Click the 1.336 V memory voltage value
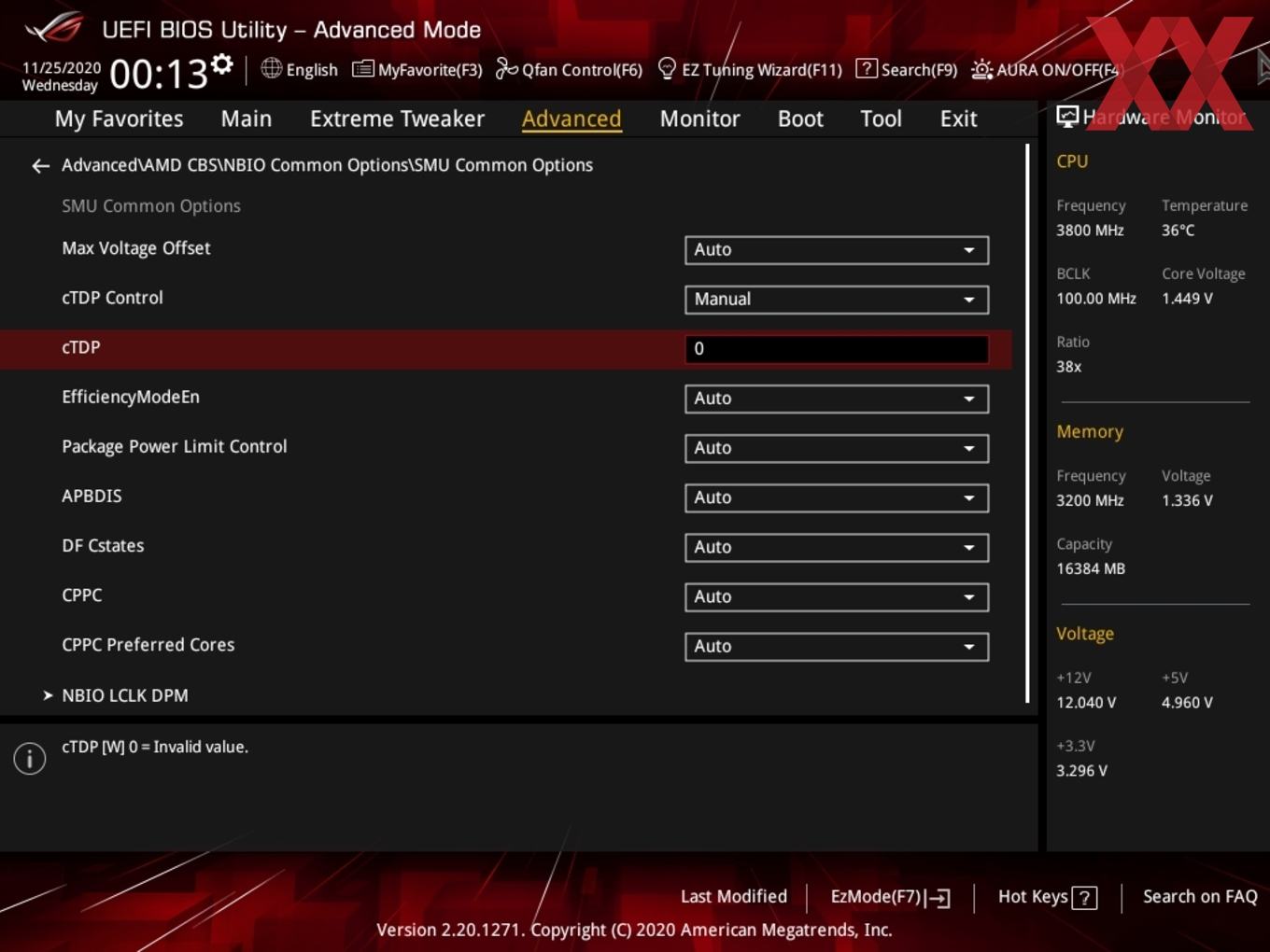Viewport: 1270px width, 952px height. [1187, 500]
